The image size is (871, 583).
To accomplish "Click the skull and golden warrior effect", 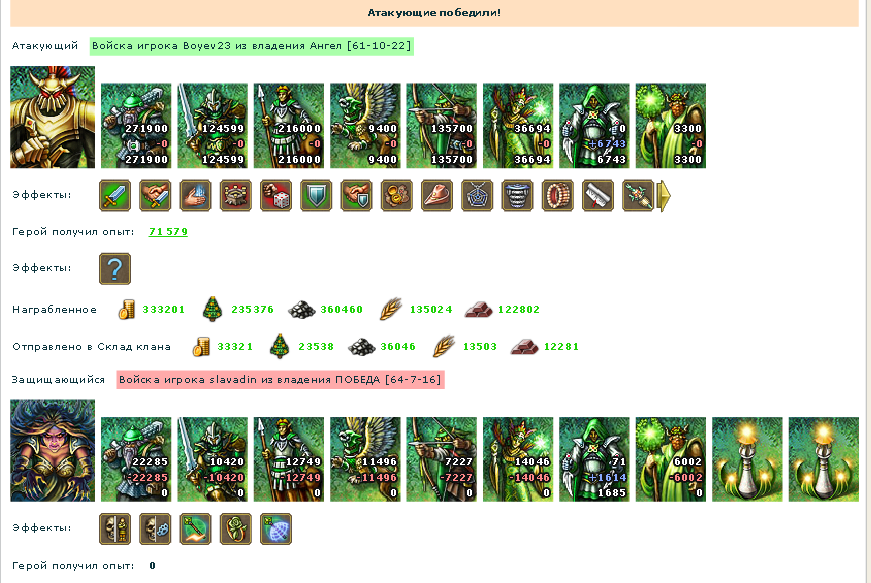I will (x=115, y=529).
